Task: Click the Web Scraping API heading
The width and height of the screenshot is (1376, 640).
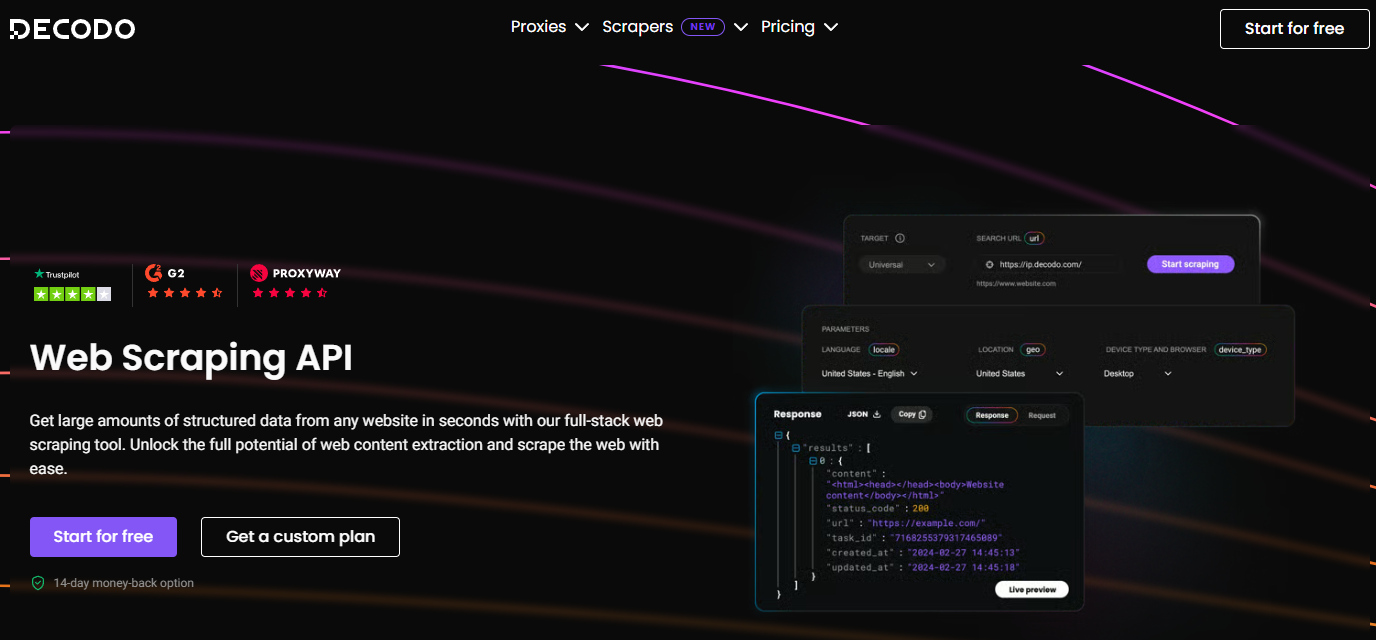Action: pyautogui.click(x=191, y=357)
